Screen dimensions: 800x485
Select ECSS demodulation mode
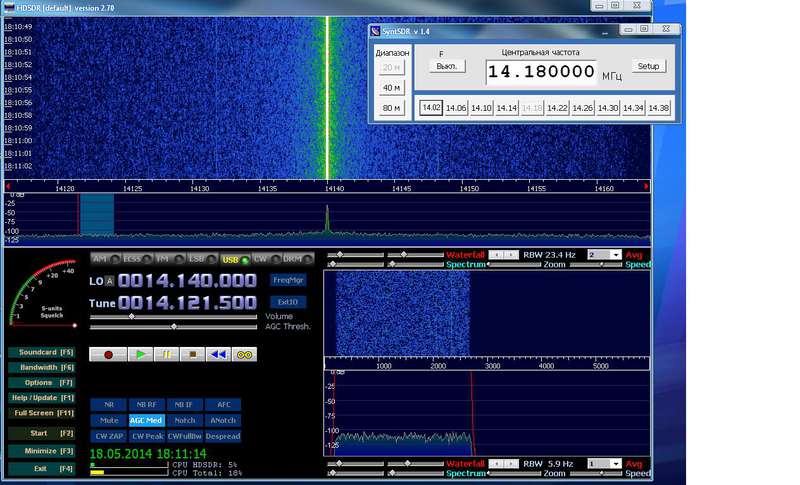pos(138,259)
